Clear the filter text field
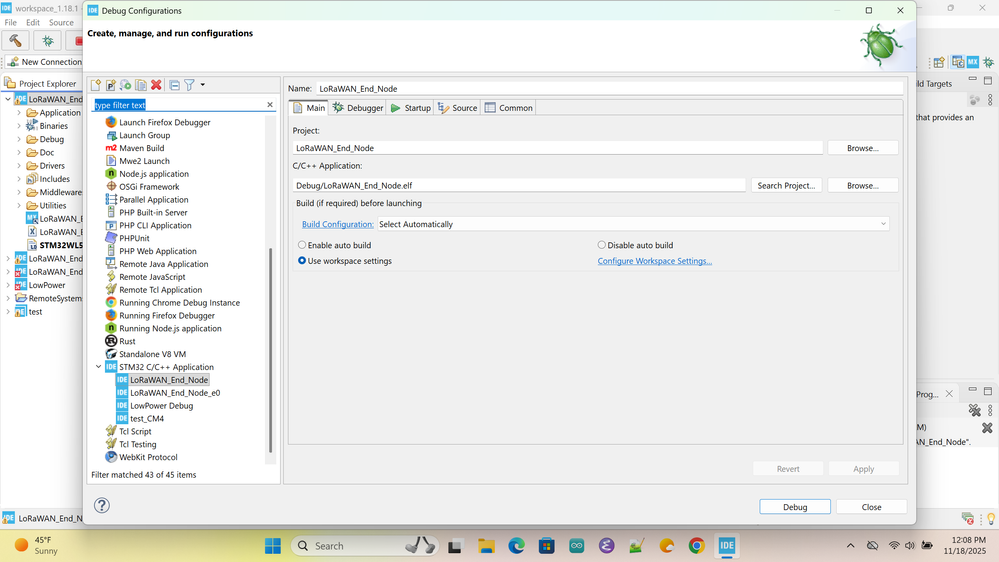999x562 pixels. [270, 104]
